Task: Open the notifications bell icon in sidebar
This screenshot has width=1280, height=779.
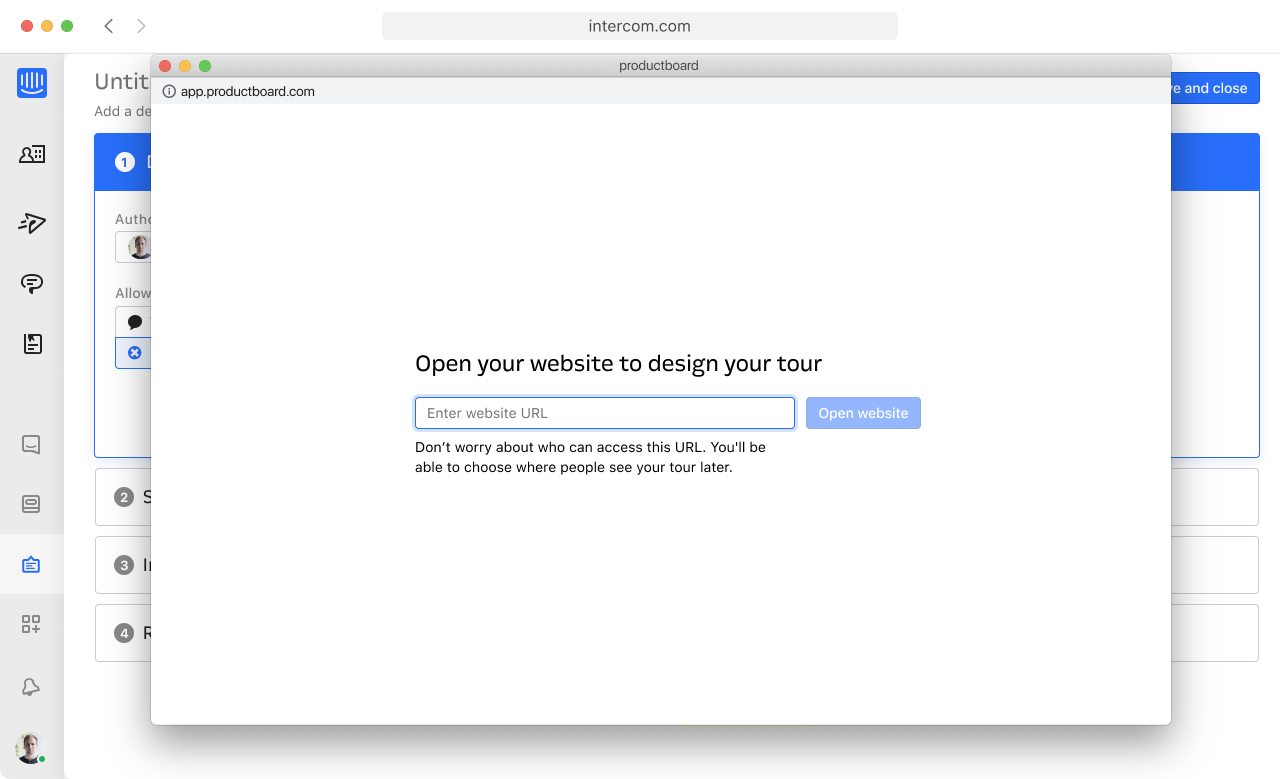Action: click(31, 686)
